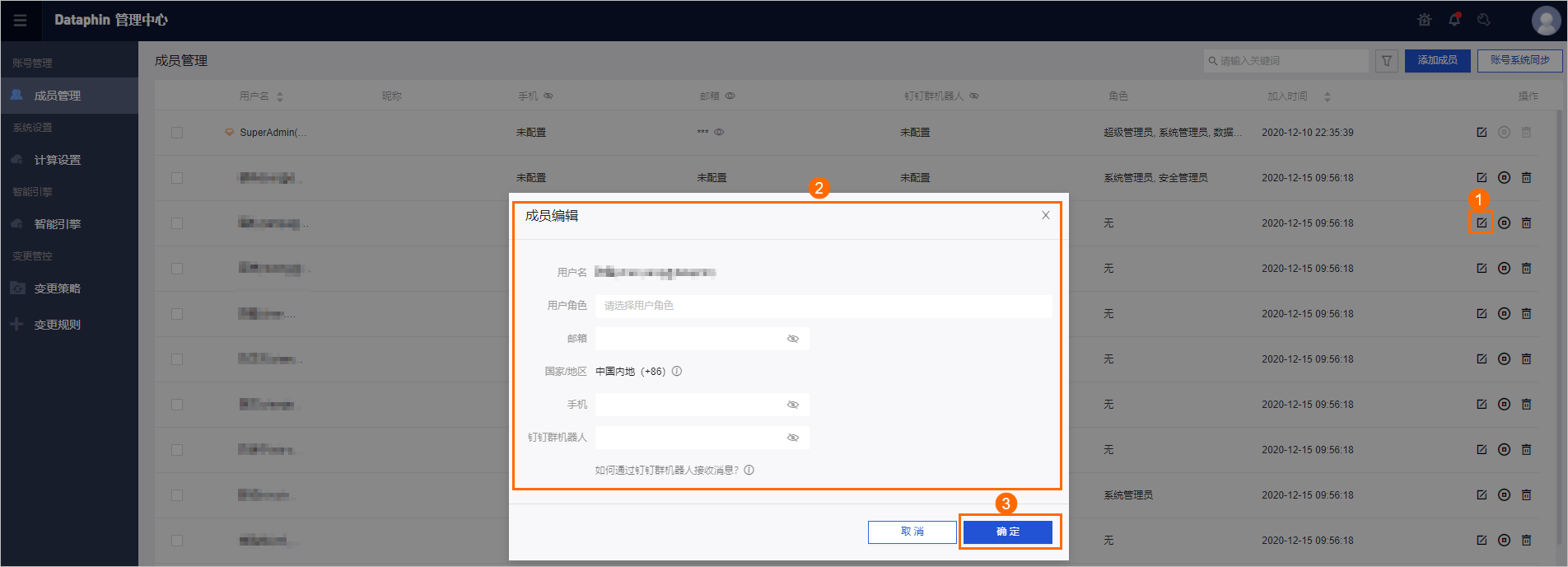Click the 智能引擎 sidebar icon
Screen dimensions: 1568x567
tap(17, 224)
